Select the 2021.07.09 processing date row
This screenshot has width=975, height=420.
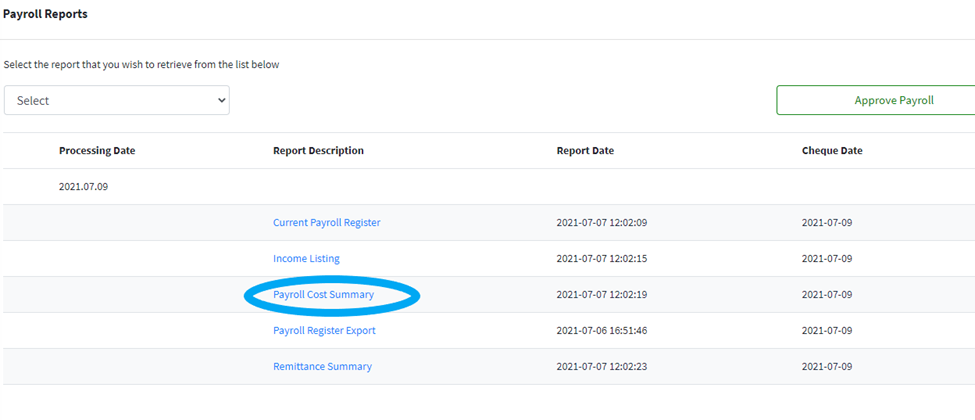83,186
